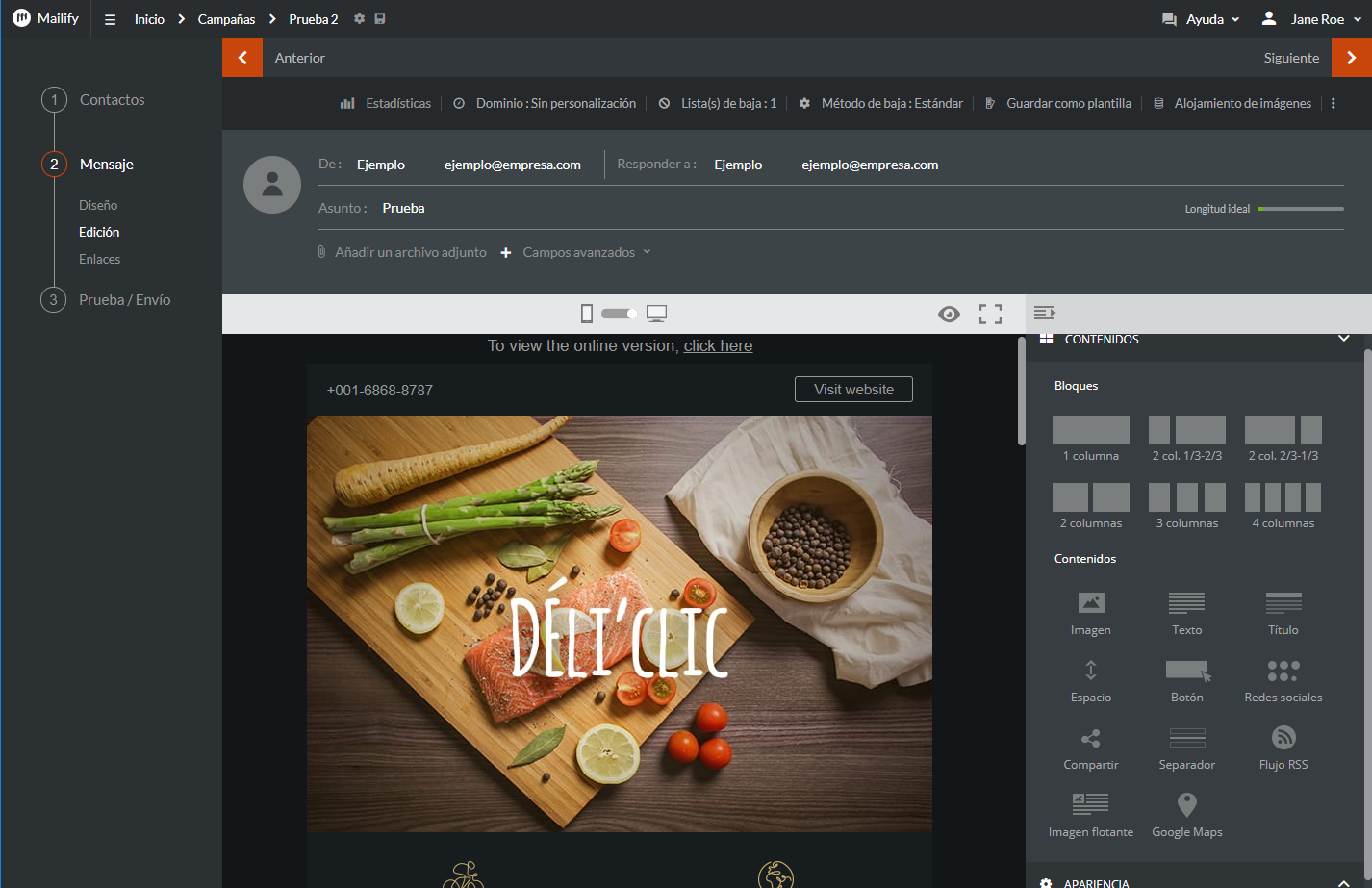Select the DÉLI'CLIC hero image
Image resolution: width=1372 pixels, height=888 pixels.
(x=620, y=624)
